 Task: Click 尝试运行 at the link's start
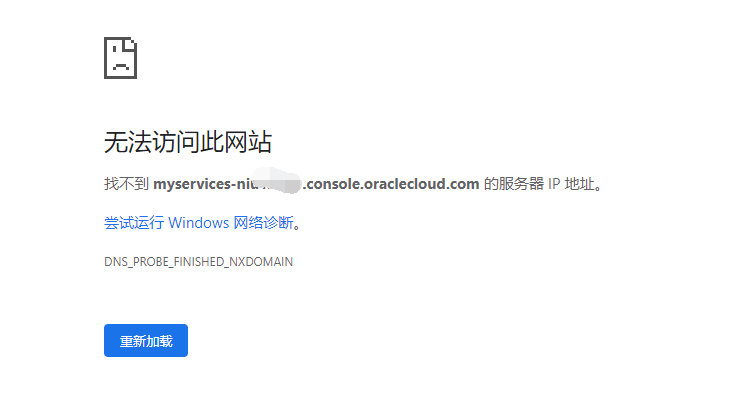point(134,222)
